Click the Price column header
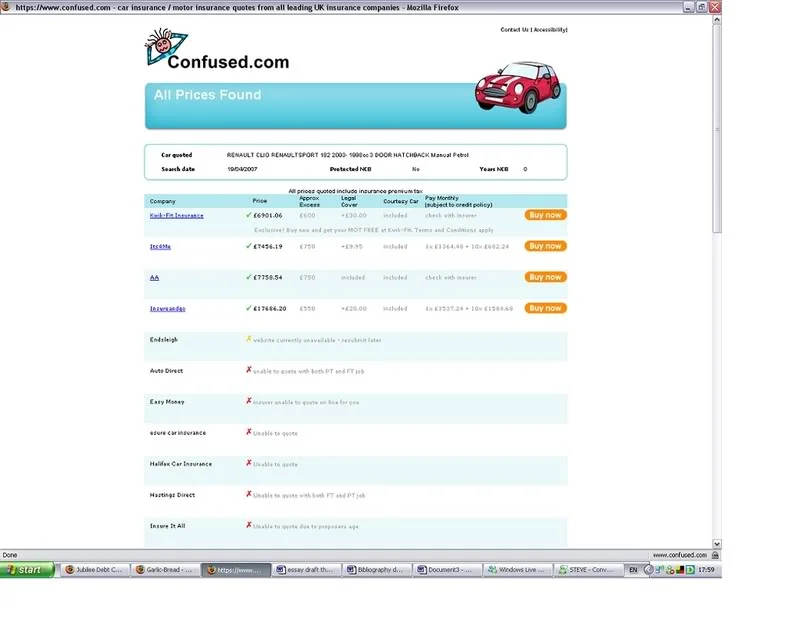 [x=260, y=201]
